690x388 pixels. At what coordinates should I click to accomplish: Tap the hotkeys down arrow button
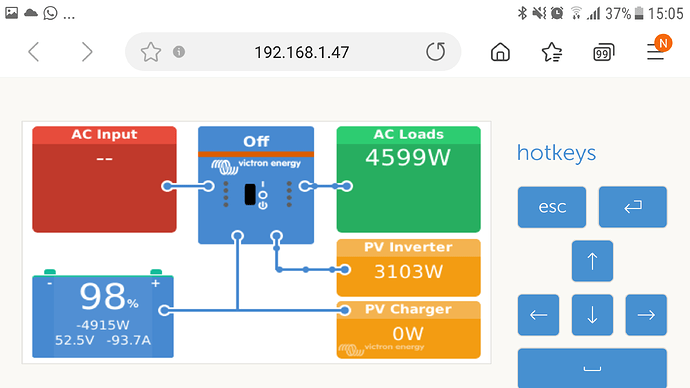coord(592,315)
